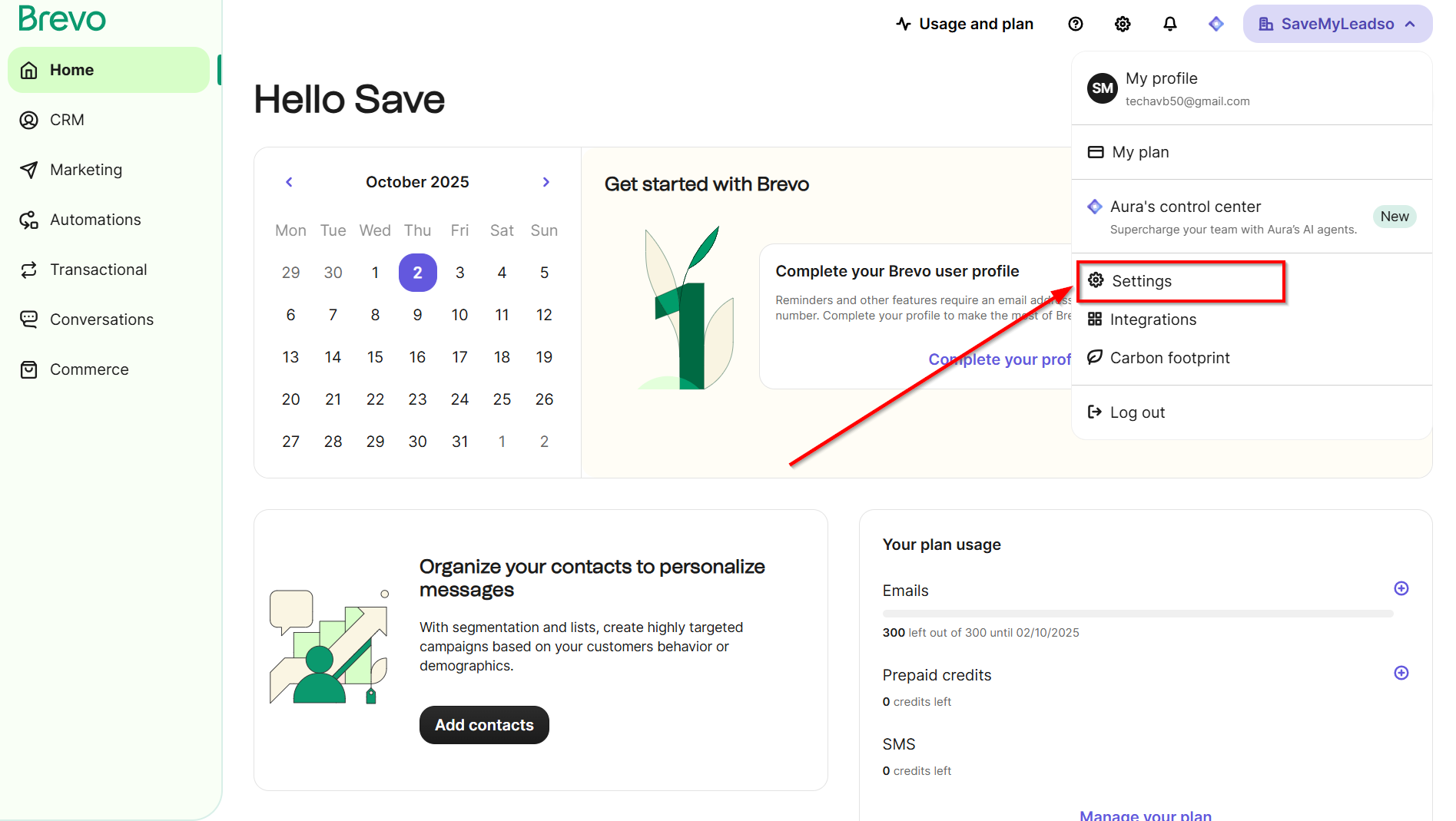Open the notifications bell icon

point(1169,24)
